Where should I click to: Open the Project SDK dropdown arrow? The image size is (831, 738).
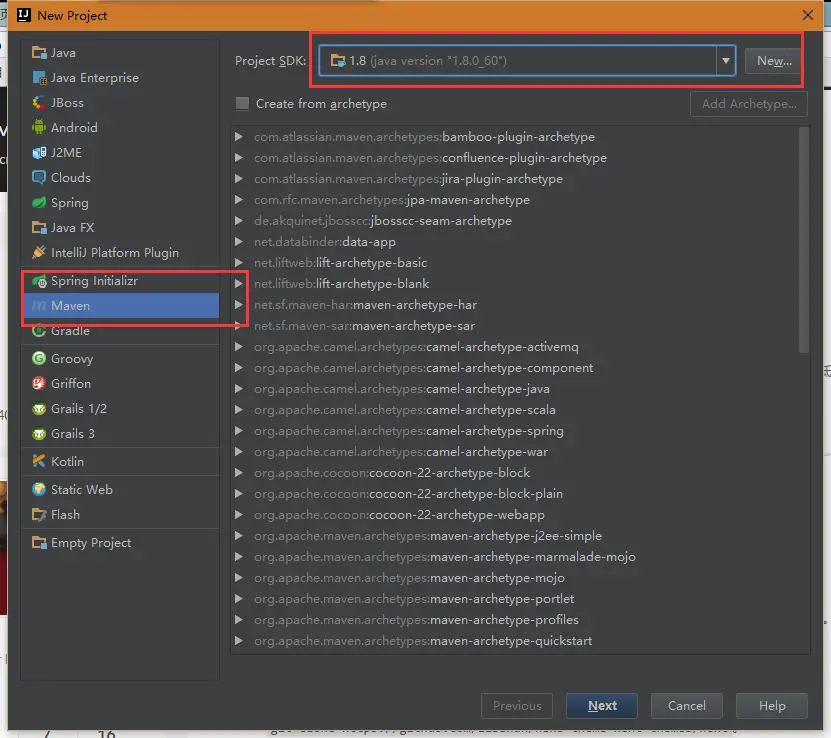click(x=726, y=61)
